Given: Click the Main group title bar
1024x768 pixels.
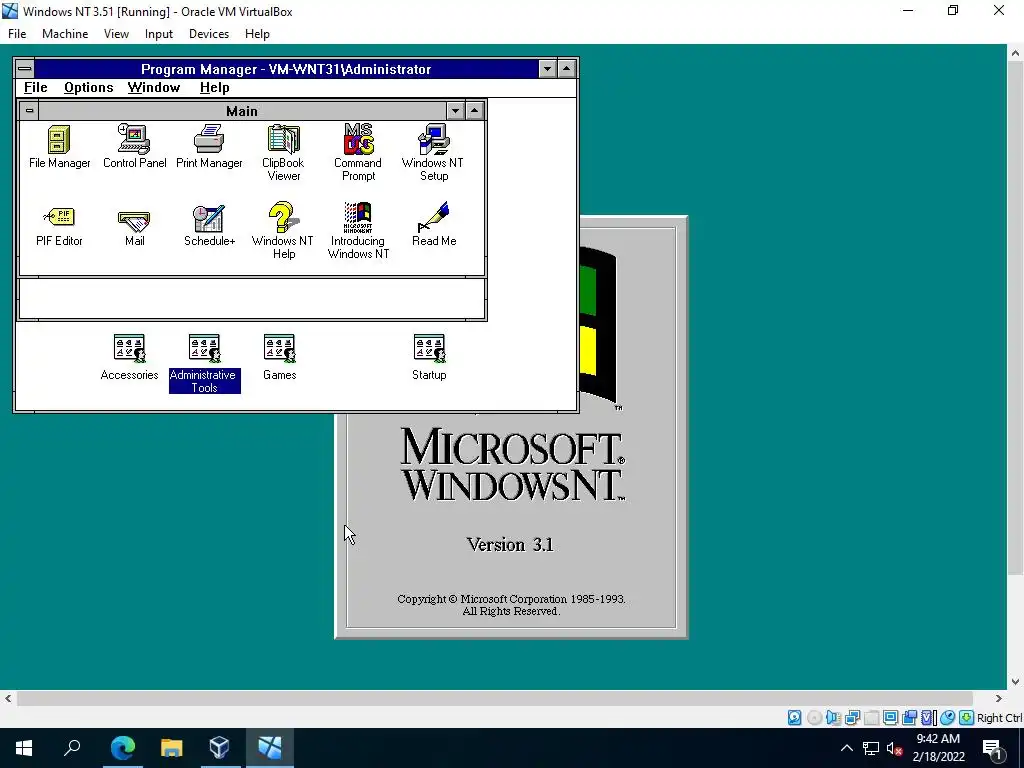Looking at the screenshot, I should click(242, 111).
